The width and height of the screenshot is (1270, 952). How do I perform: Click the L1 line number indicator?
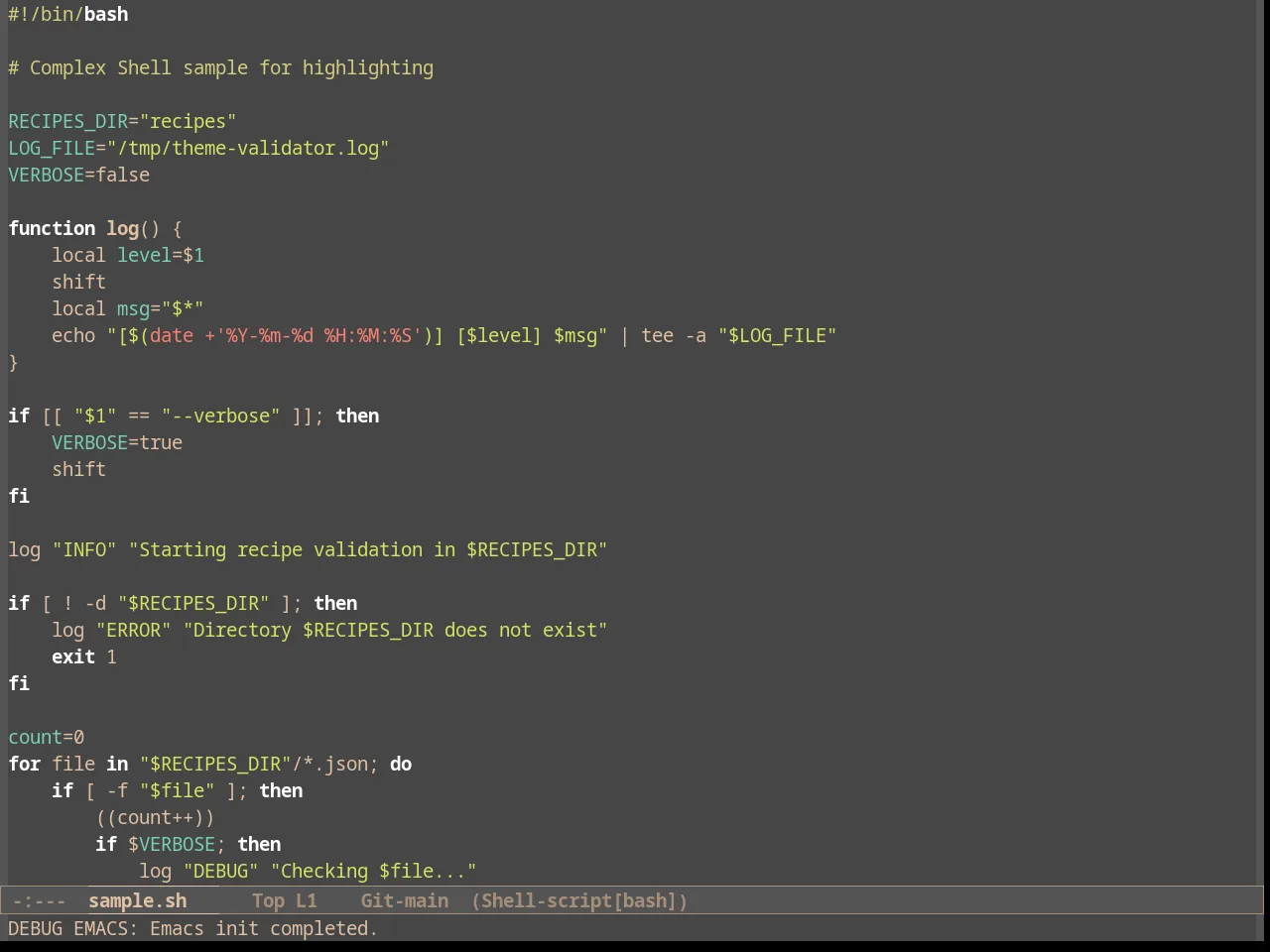pos(307,900)
